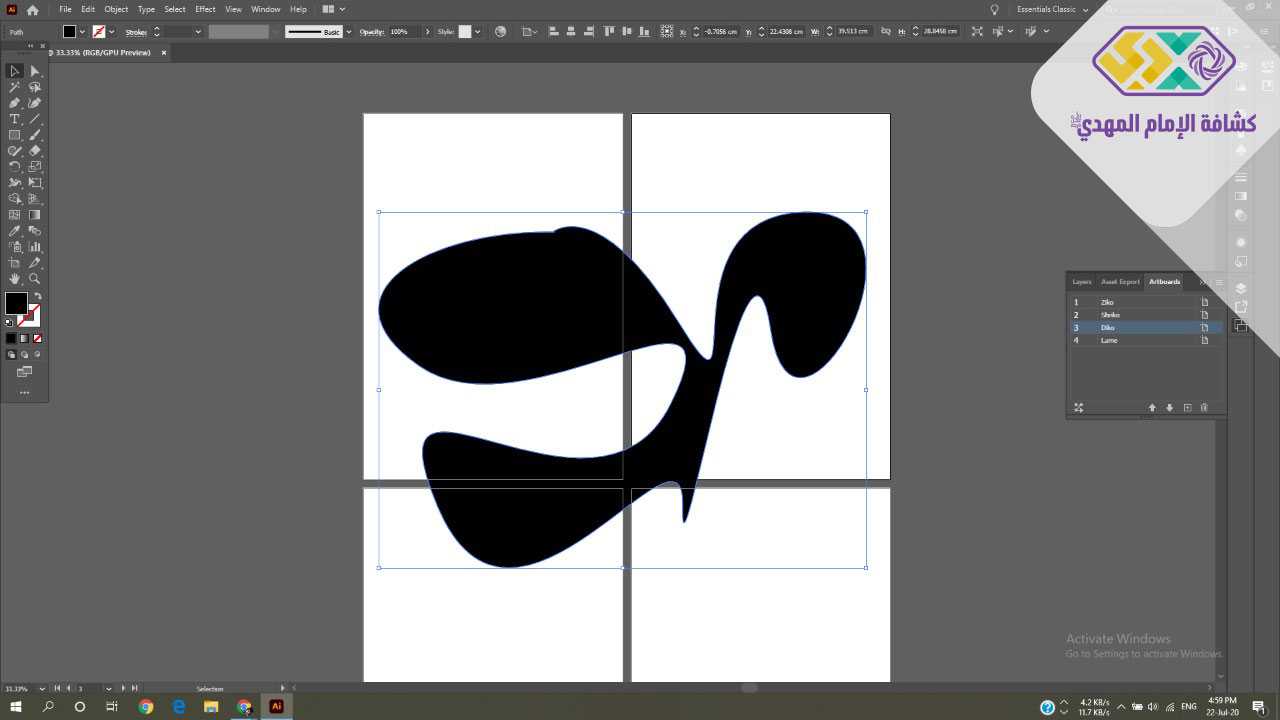Swap fill and stroke colors
1280x720 pixels.
37,297
